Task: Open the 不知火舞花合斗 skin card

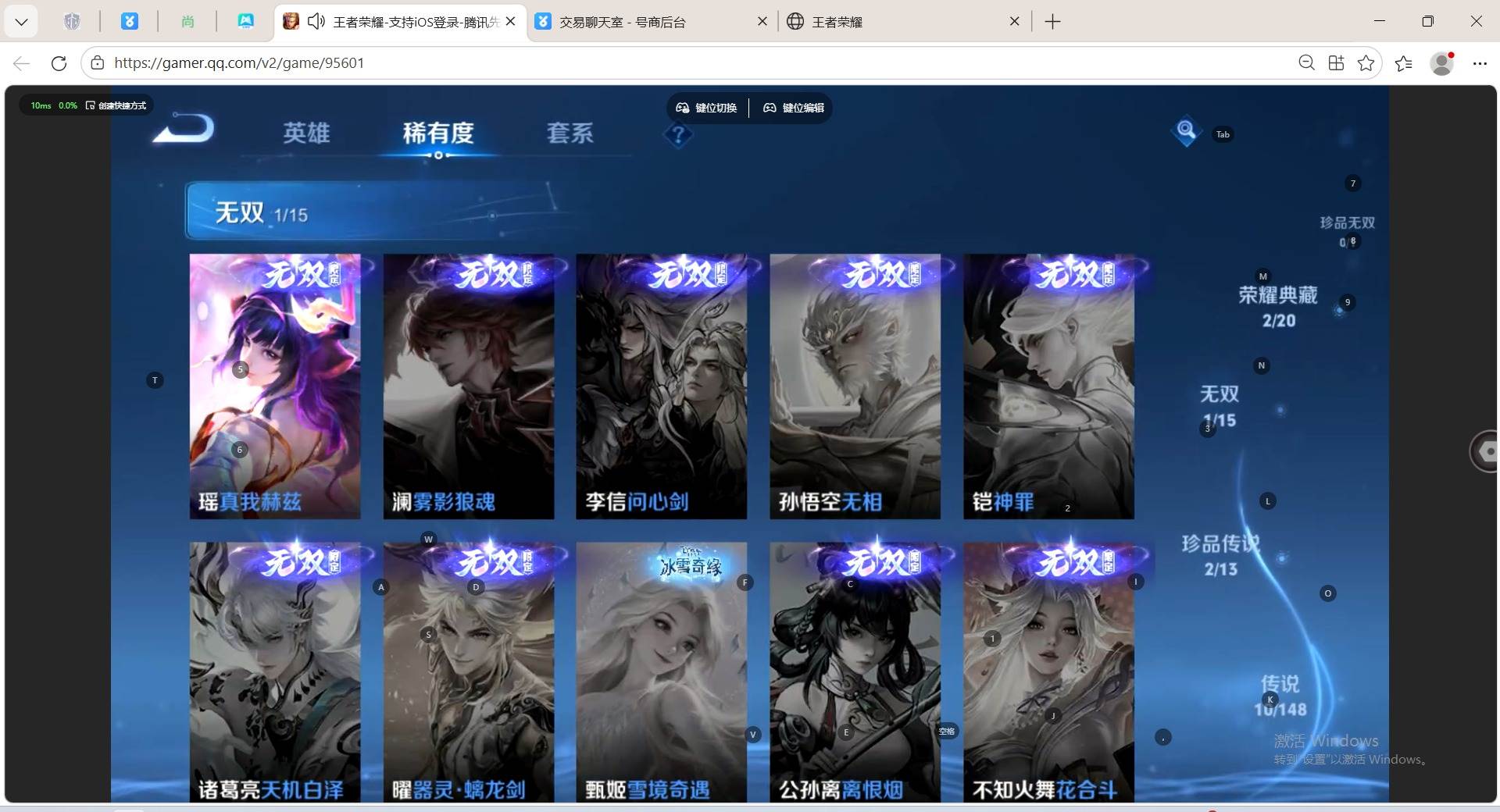Action: [x=1048, y=672]
